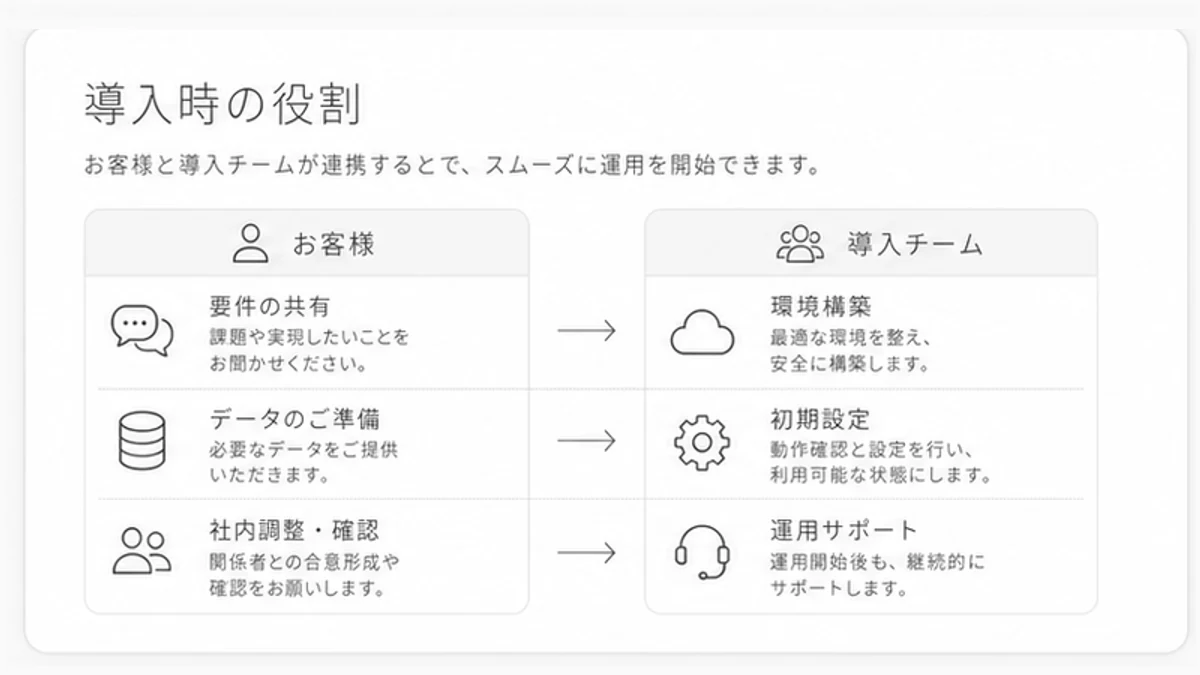This screenshot has width=1200, height=675.
Task: Click the group icon beside 導入チーム
Action: point(800,244)
